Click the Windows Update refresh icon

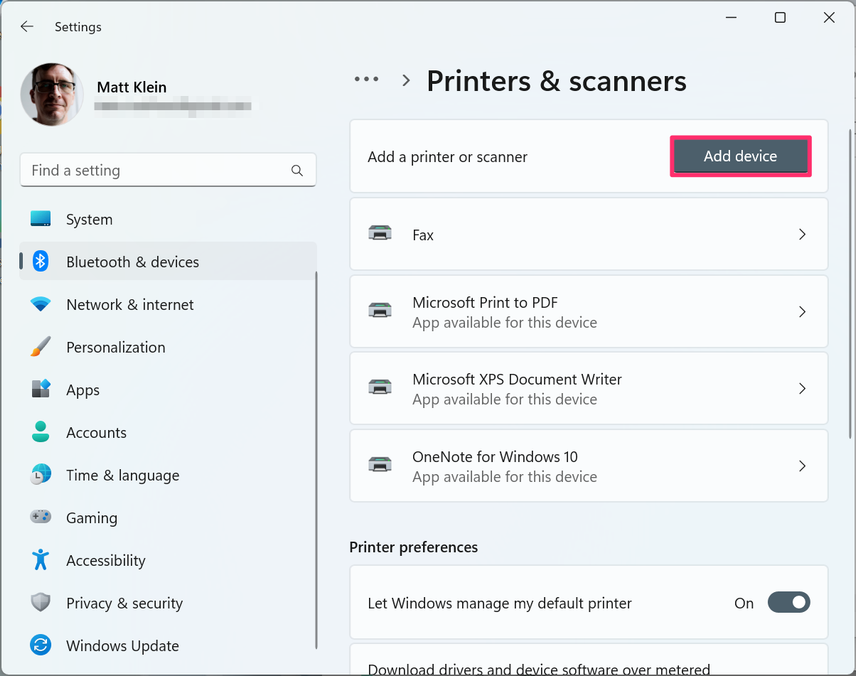click(40, 645)
